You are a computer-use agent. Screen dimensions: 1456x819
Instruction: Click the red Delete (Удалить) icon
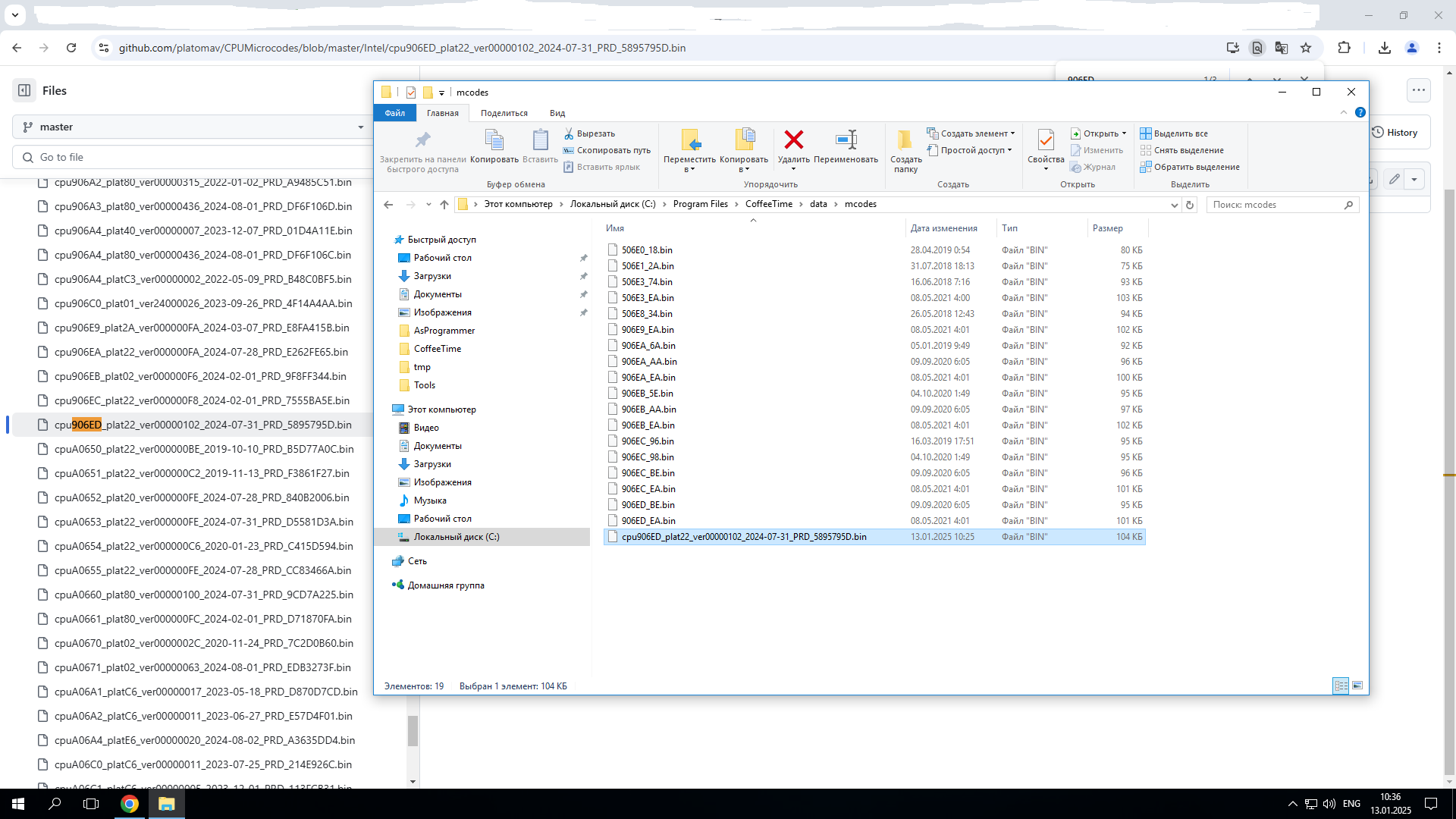[x=793, y=140]
